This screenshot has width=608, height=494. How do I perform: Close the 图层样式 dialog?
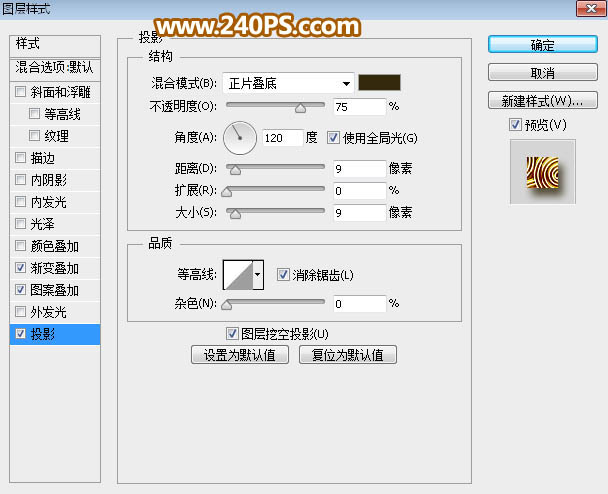(591, 8)
